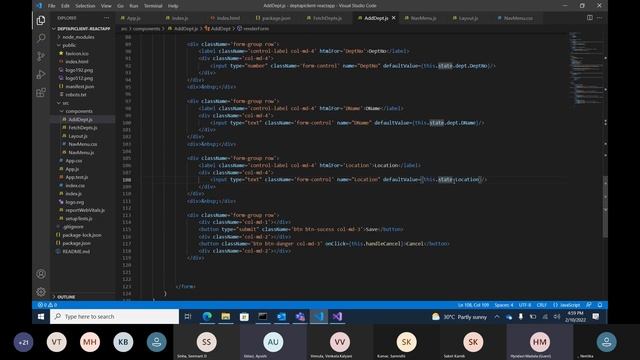The height and width of the screenshot is (360, 640).
Task: Open manifest.json in the explorer tree
Action: click(x=80, y=87)
